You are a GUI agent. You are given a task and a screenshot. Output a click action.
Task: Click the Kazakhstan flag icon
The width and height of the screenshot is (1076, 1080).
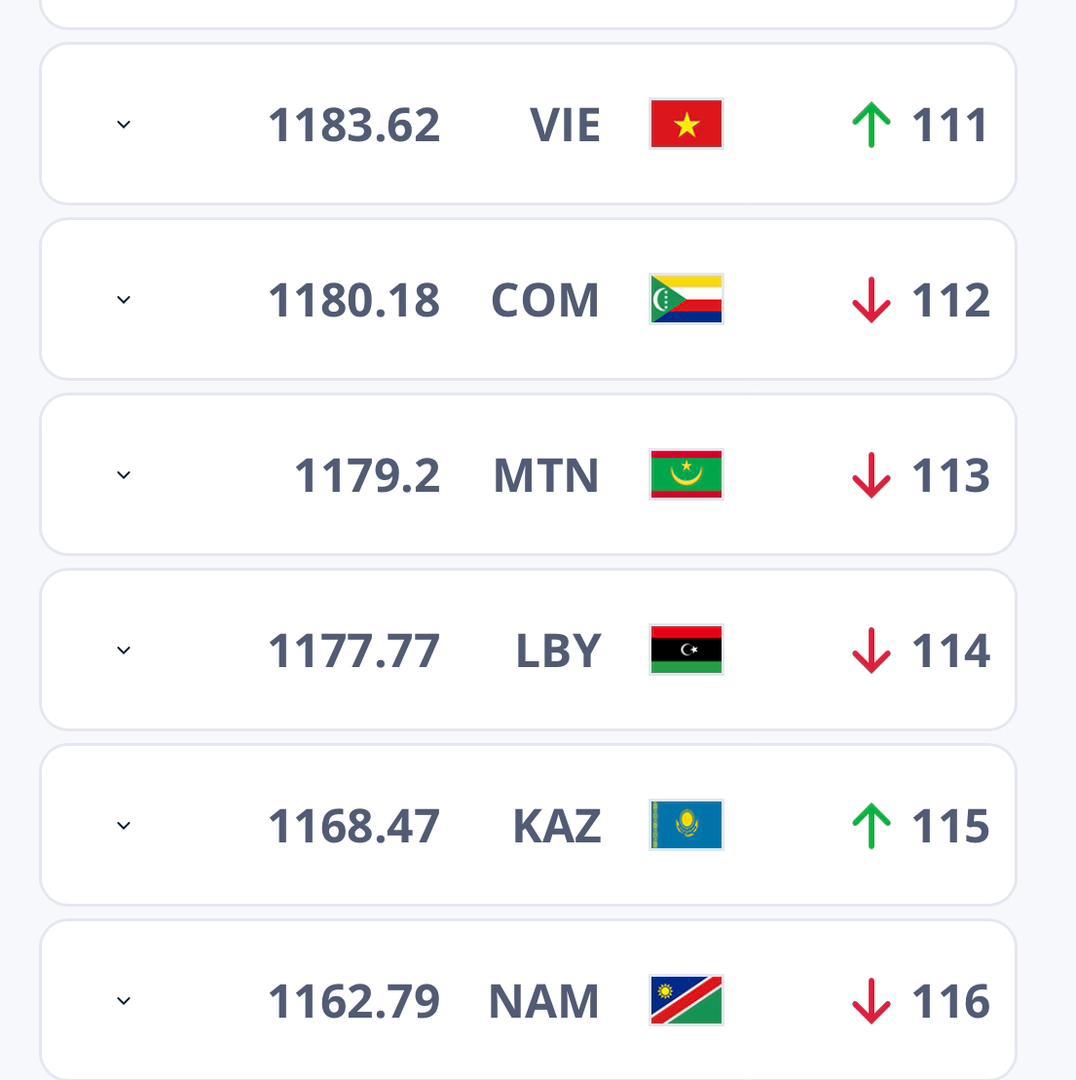(x=686, y=825)
